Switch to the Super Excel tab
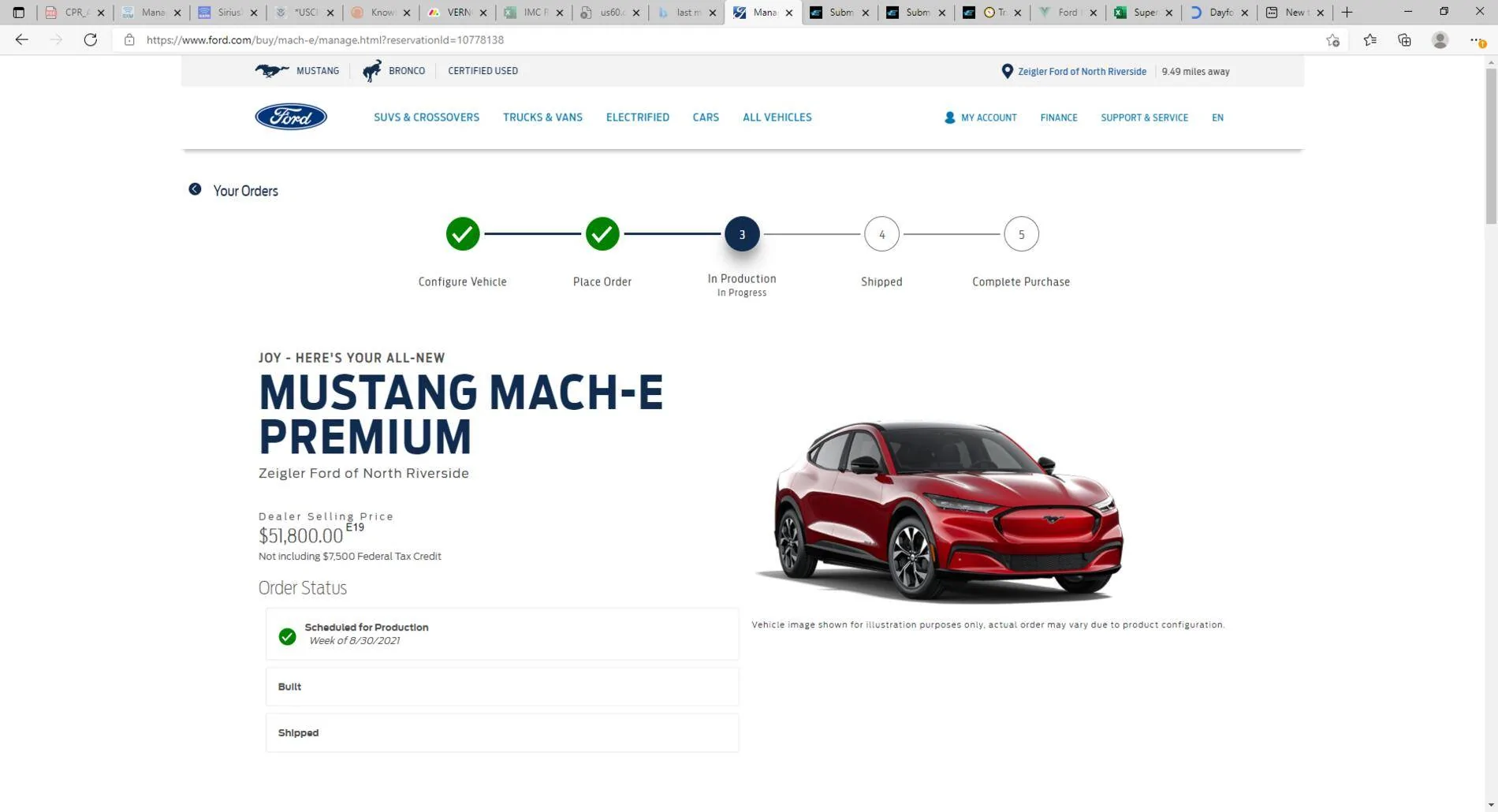1498x812 pixels. tap(1143, 13)
